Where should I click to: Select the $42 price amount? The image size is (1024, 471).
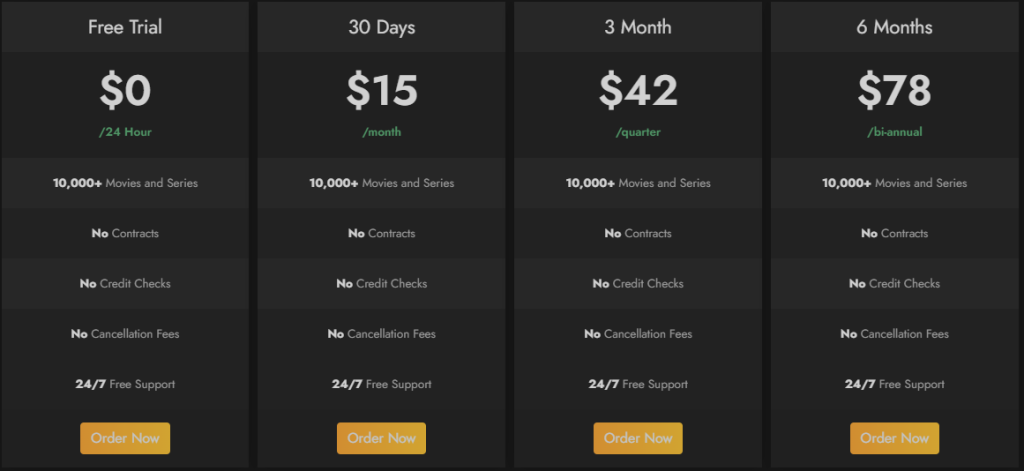pyautogui.click(x=638, y=91)
